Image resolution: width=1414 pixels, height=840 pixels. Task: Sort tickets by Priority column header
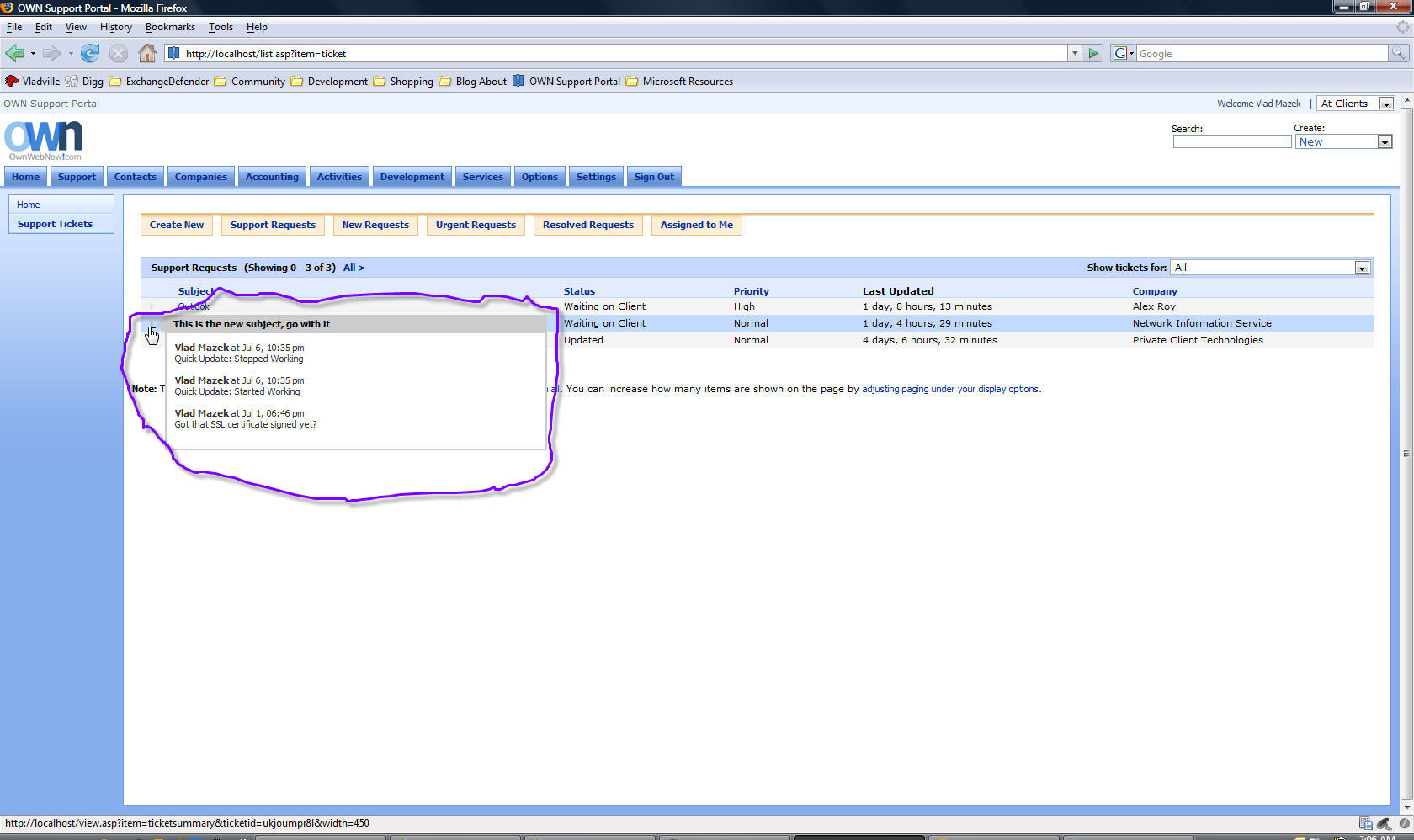click(x=751, y=291)
